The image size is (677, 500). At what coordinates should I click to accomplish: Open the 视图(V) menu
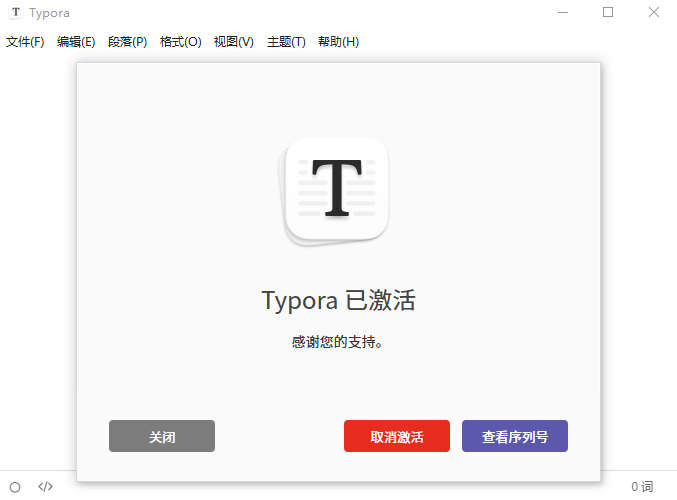234,42
